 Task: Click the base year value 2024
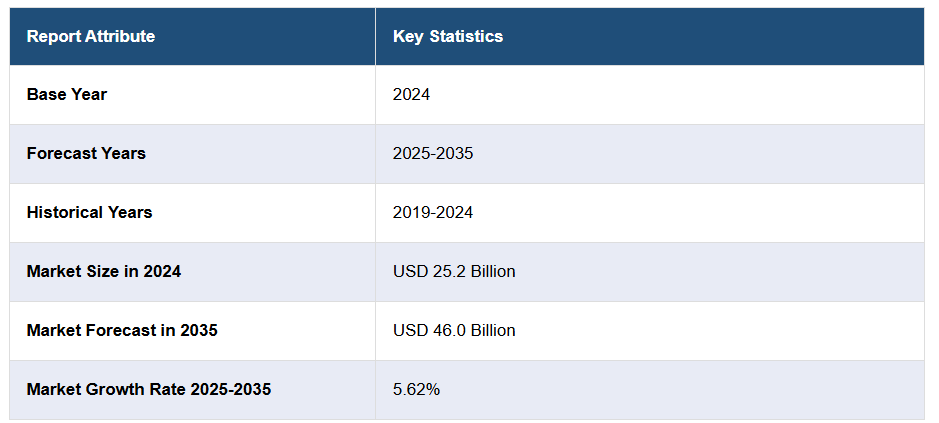[x=411, y=95]
